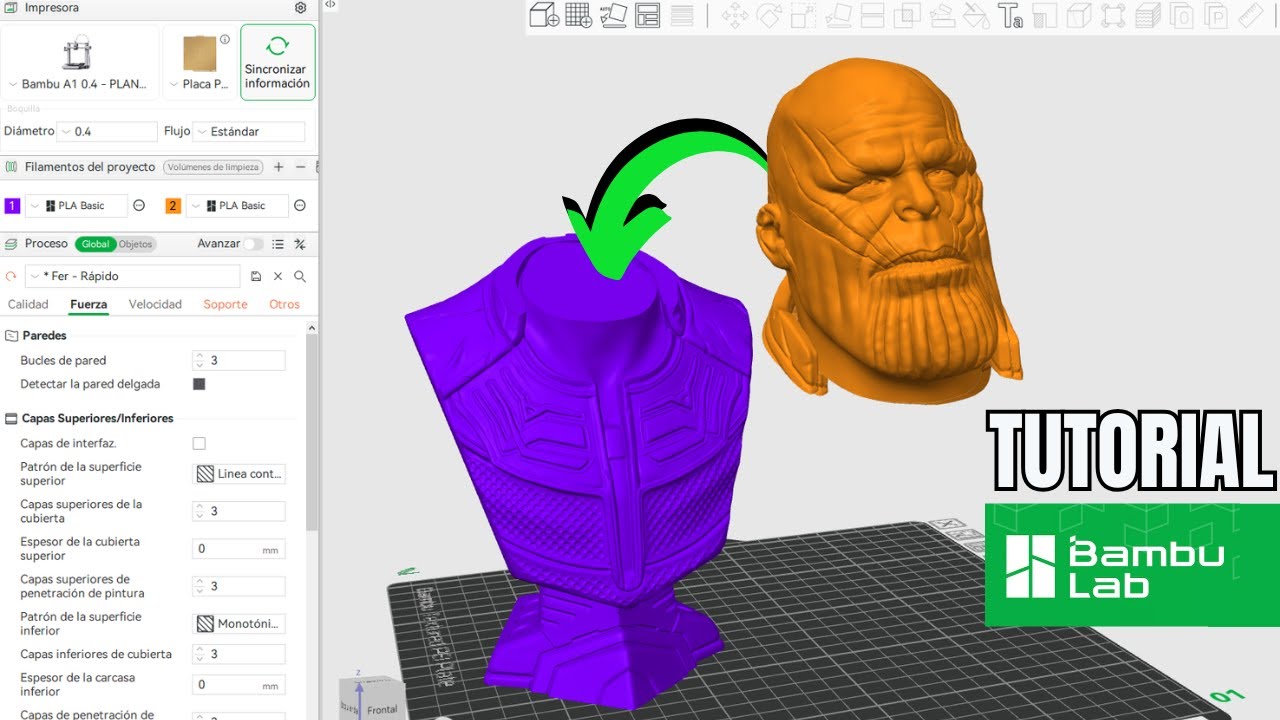Open Volúmenes de limpieza
This screenshot has height=720, width=1280.
click(213, 167)
